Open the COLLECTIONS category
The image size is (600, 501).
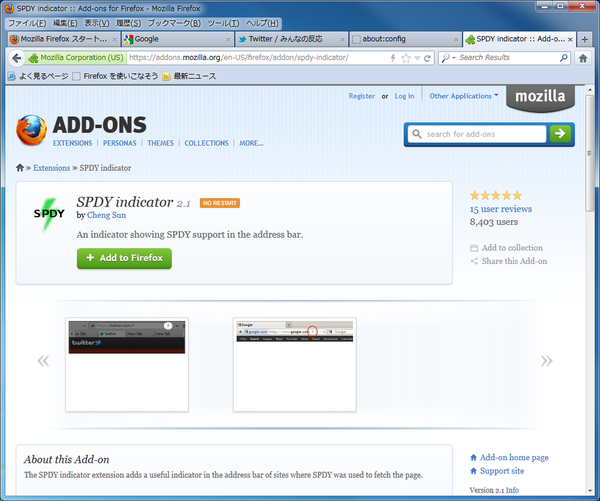206,143
